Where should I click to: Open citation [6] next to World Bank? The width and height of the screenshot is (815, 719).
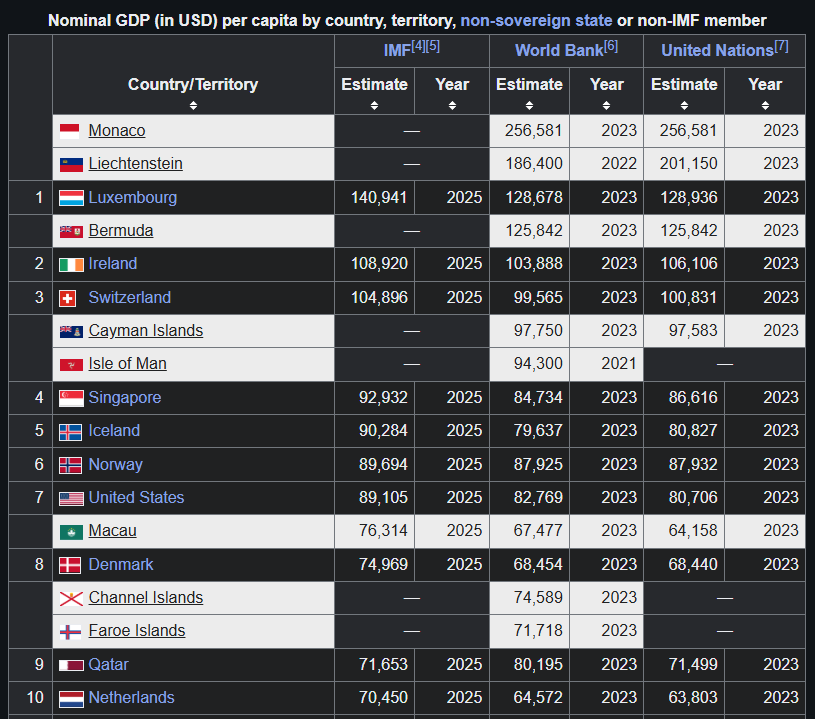coord(611,46)
